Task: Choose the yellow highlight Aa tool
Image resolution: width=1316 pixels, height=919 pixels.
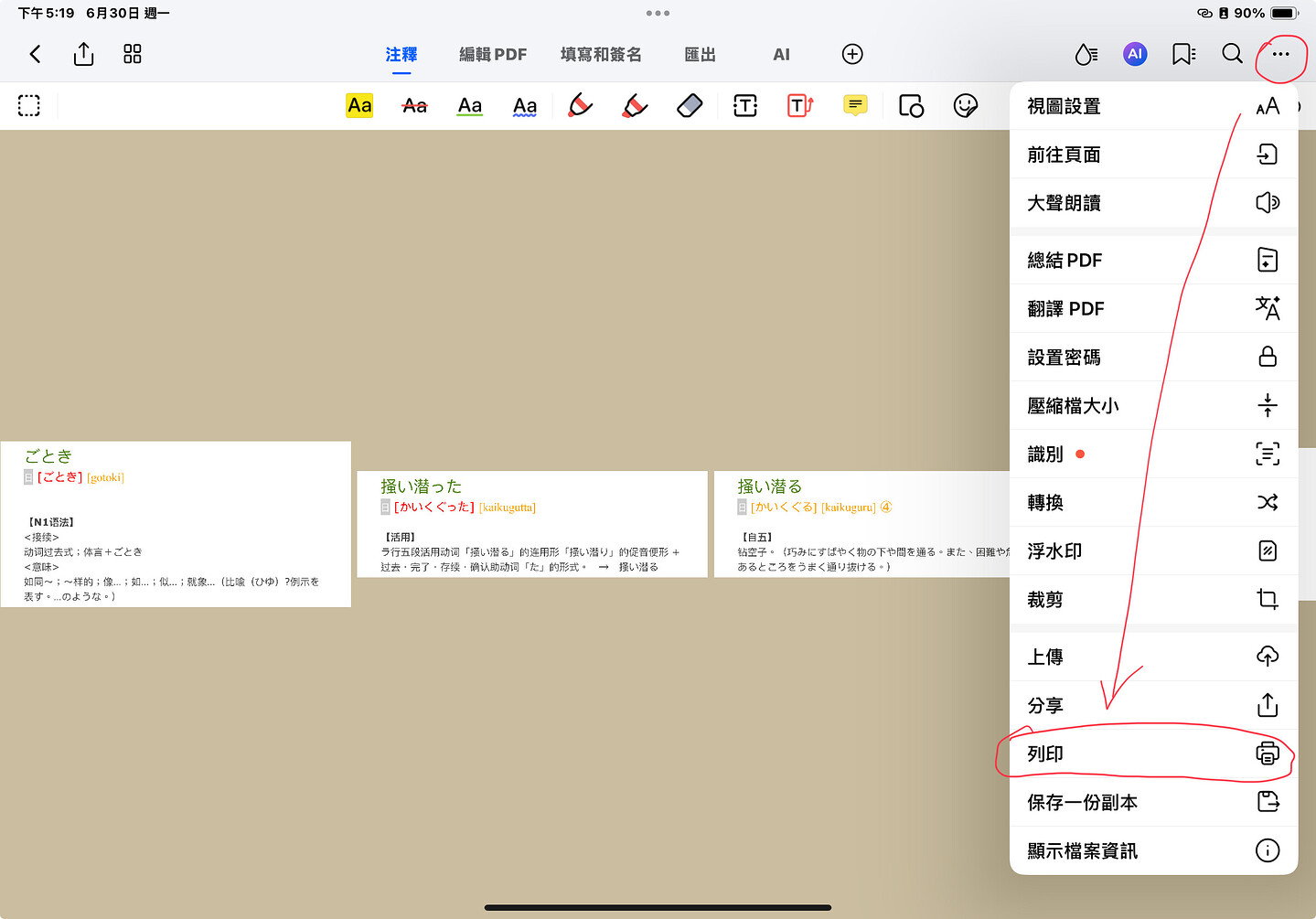Action: pos(359,106)
